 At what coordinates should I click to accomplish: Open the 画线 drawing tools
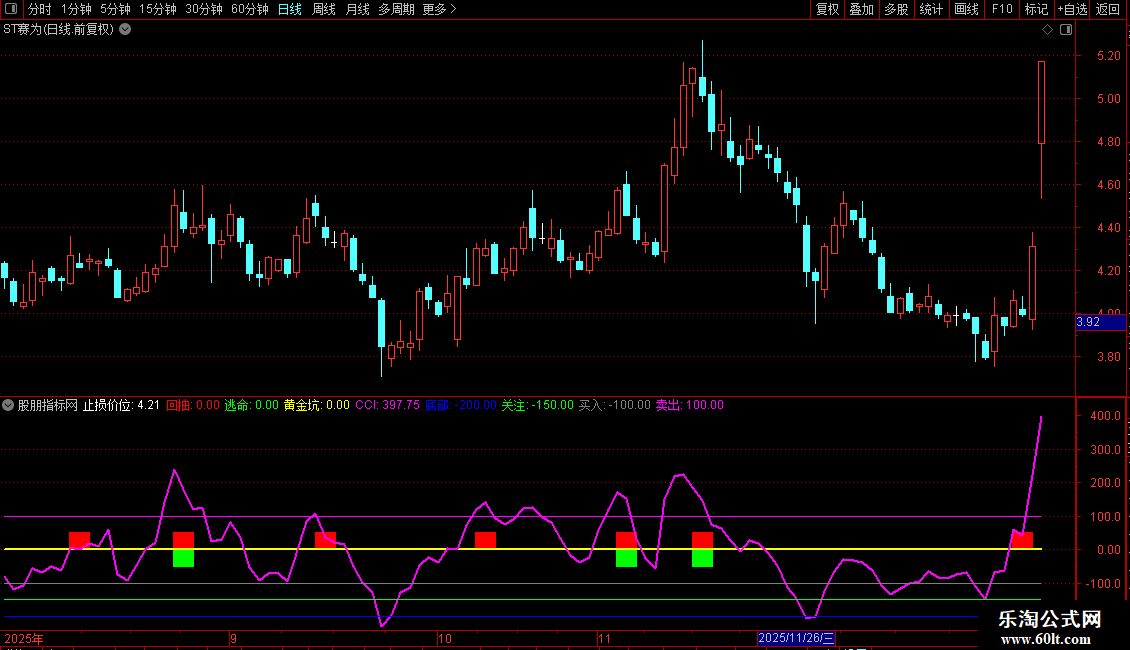click(966, 9)
